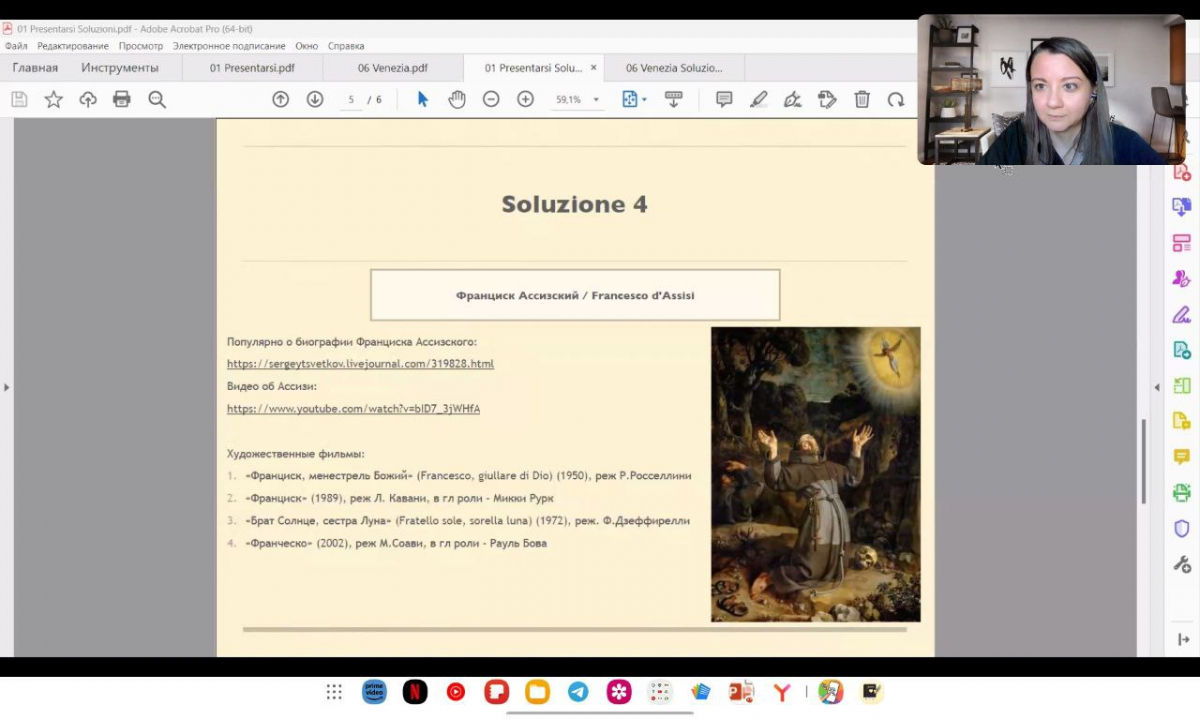1200x720 pixels.
Task: Switch to the 06 Venezia.pdf tab
Action: coord(393,68)
